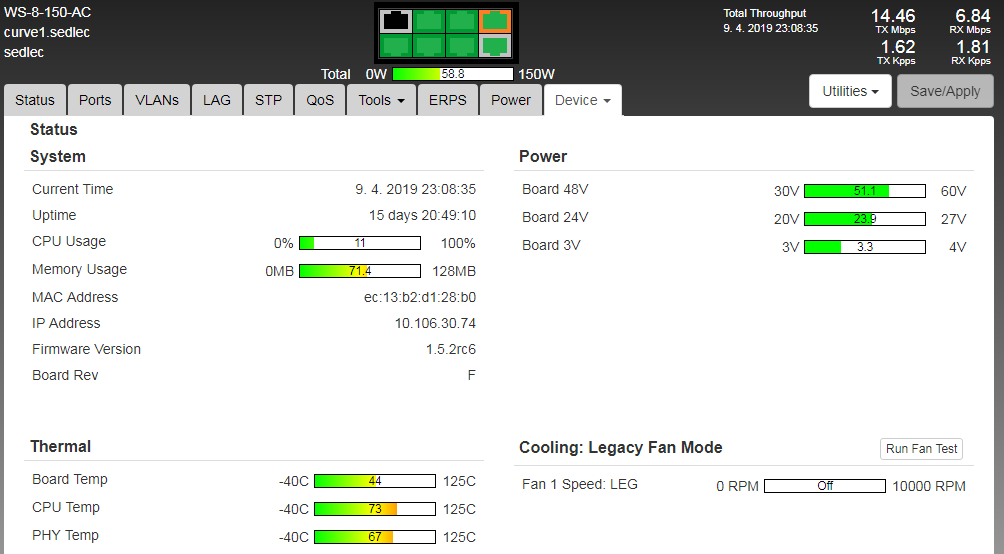Image resolution: width=1004 pixels, height=554 pixels.
Task: Click the third port in the top row
Action: pos(461,20)
